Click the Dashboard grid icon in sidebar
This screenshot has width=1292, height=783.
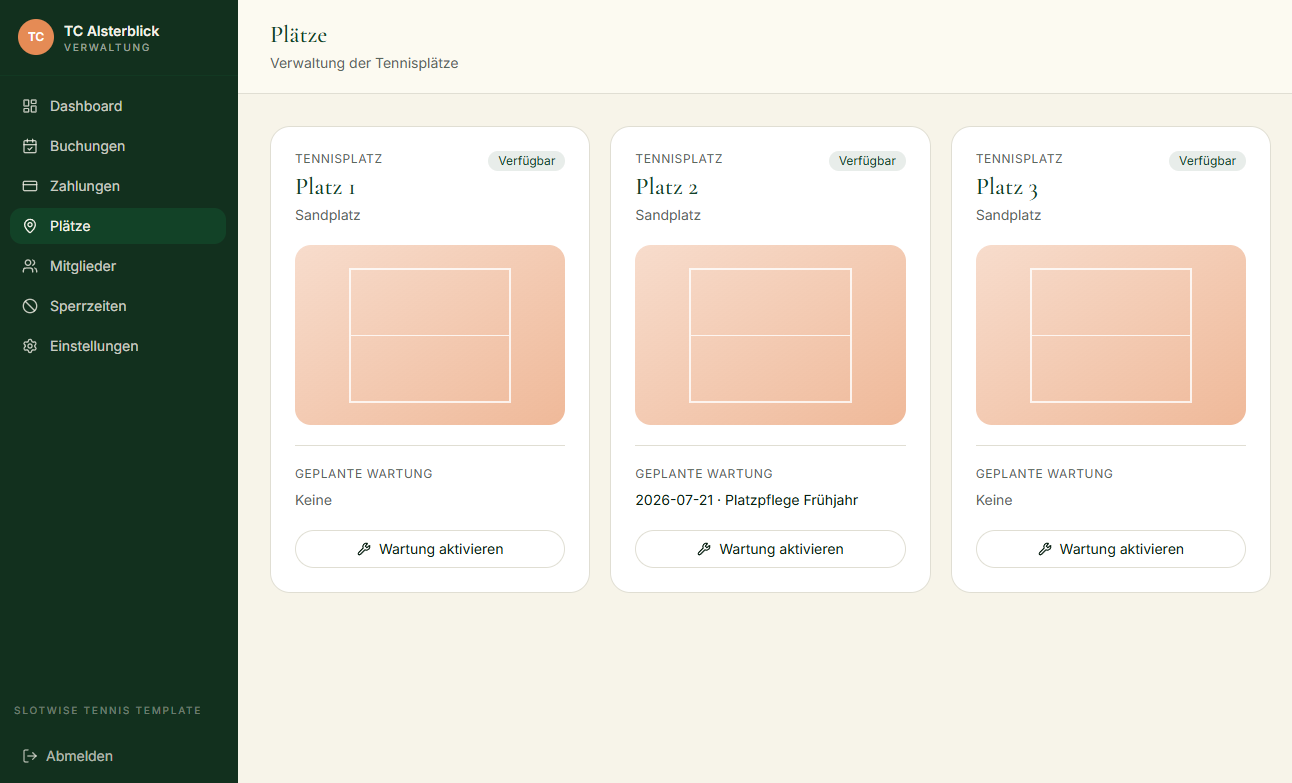pyautogui.click(x=30, y=106)
